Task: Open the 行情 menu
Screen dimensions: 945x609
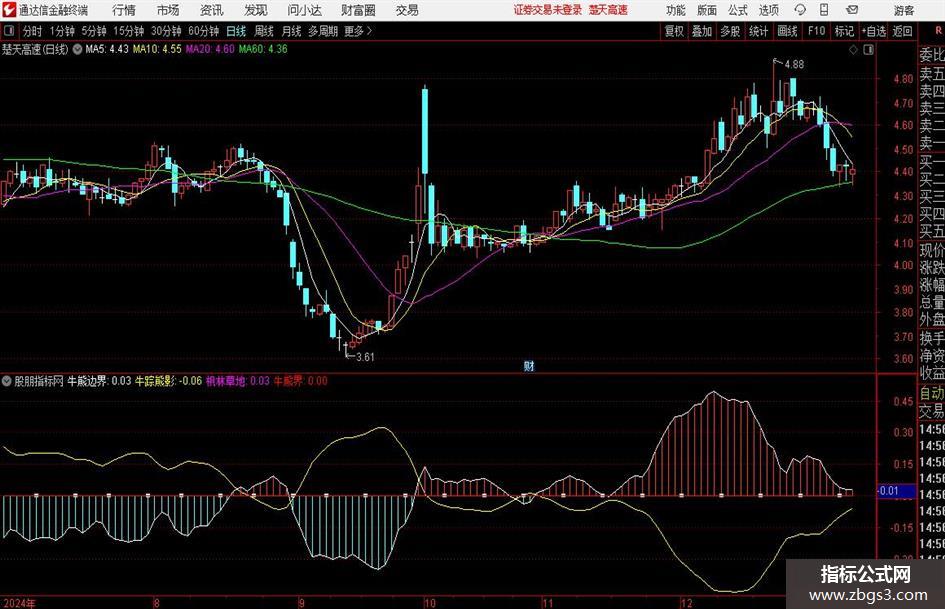Action: 124,10
